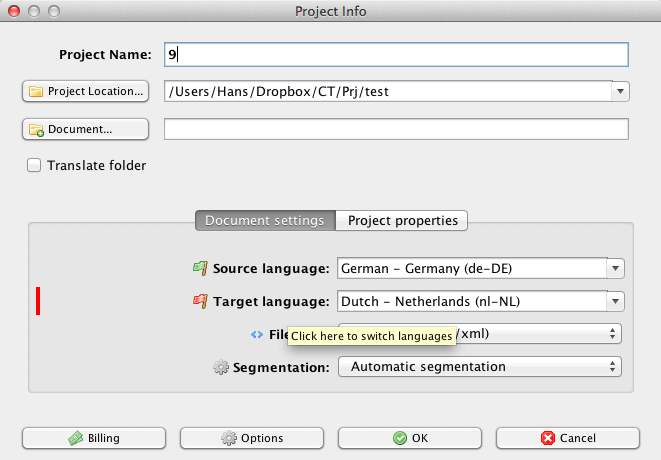Enable the Translate folder checkbox

point(34,165)
